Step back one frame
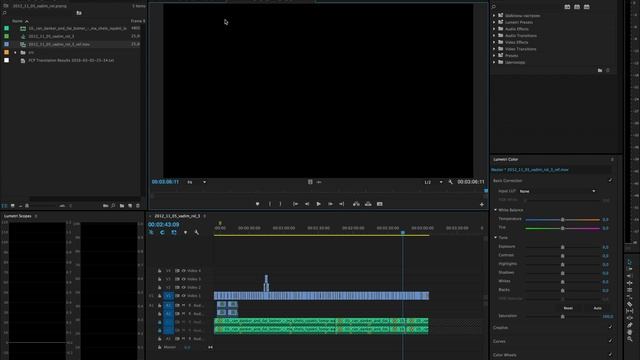The width and height of the screenshot is (640, 360). coord(307,204)
